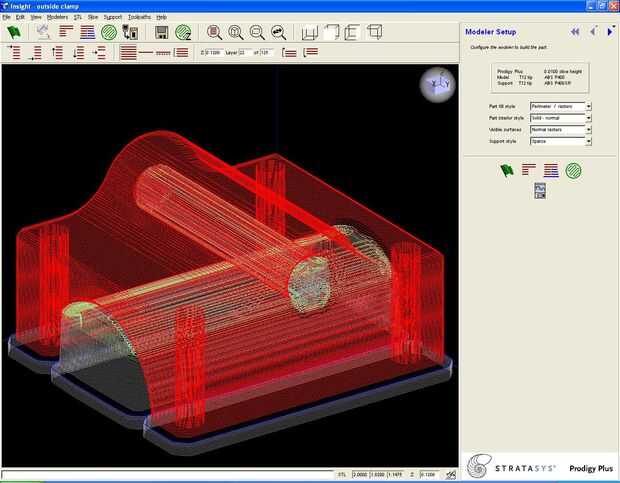
Task: Click green flag icon in Modeler Setup panel
Action: 507,170
